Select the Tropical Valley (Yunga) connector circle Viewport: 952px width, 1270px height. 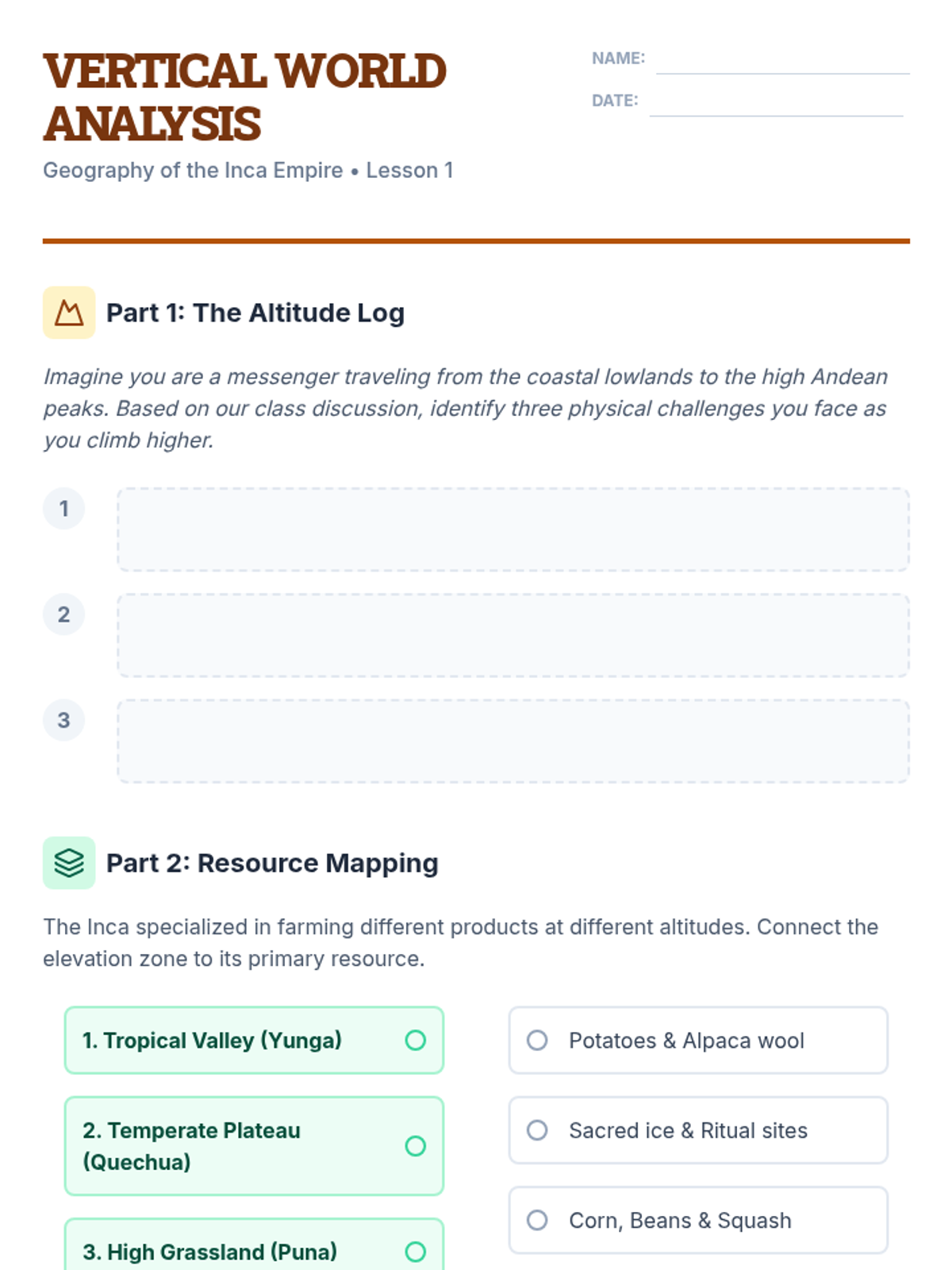(x=416, y=1041)
